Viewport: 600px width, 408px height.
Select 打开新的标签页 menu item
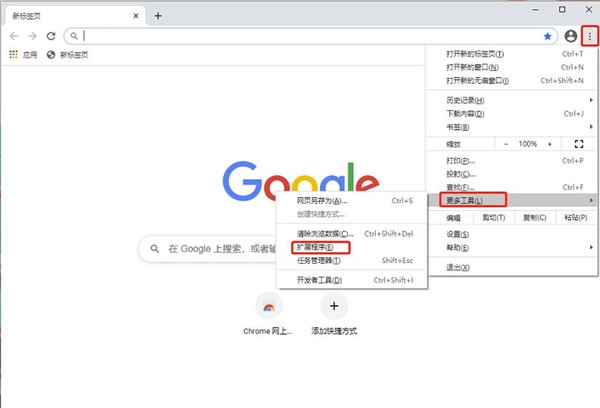click(512, 54)
